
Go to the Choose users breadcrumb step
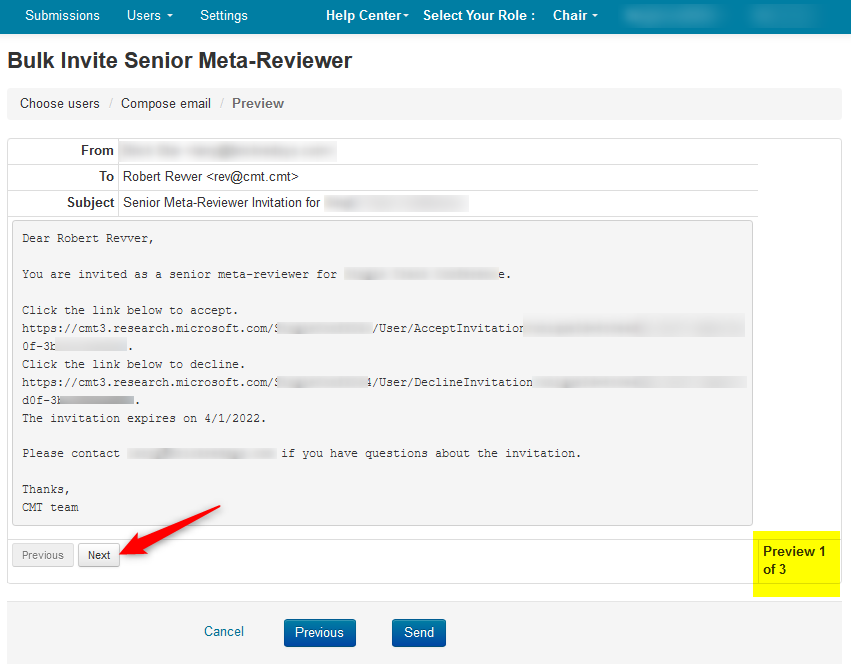[x=60, y=104]
